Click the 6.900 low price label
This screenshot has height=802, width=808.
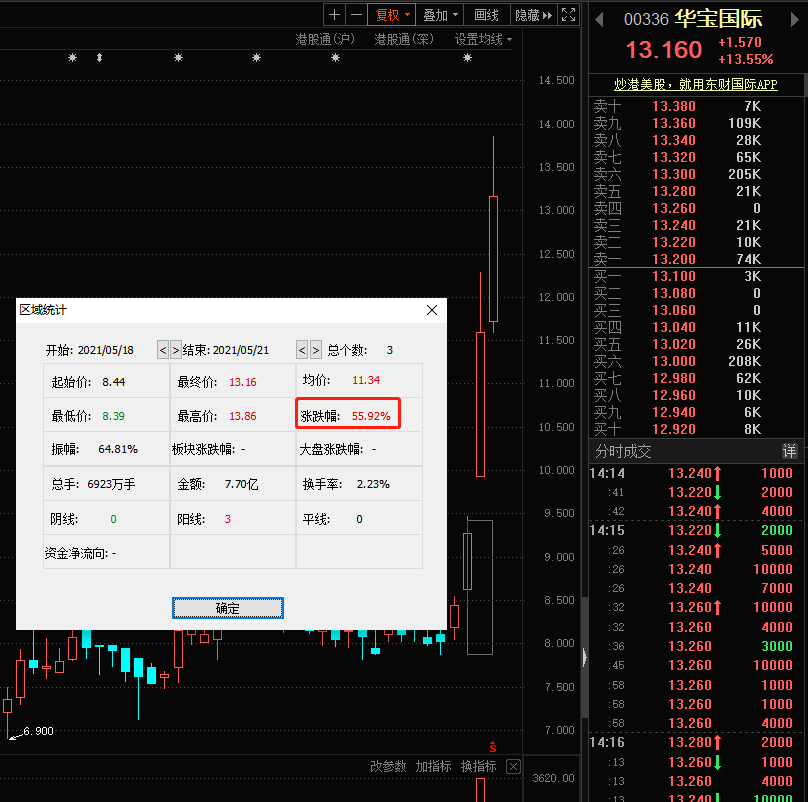click(x=38, y=731)
